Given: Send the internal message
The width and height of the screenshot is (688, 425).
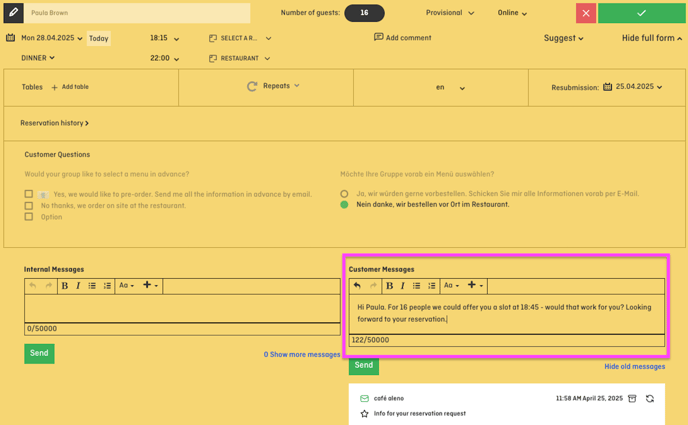Looking at the screenshot, I should [39, 354].
